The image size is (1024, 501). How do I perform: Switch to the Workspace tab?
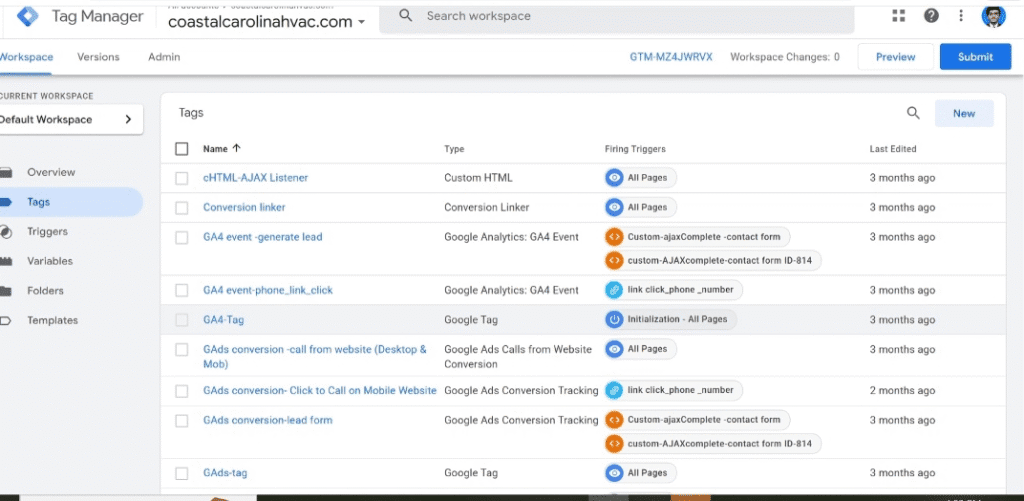pos(26,57)
